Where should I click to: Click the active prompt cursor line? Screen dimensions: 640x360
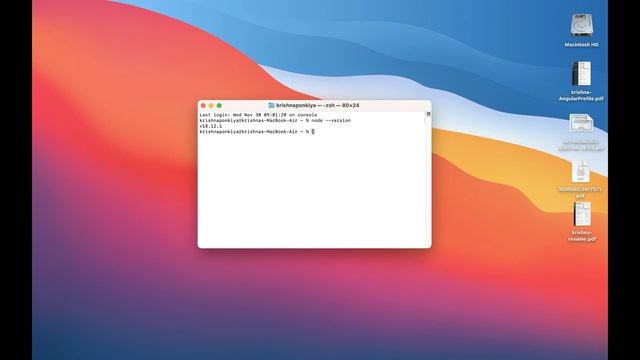click(257, 131)
